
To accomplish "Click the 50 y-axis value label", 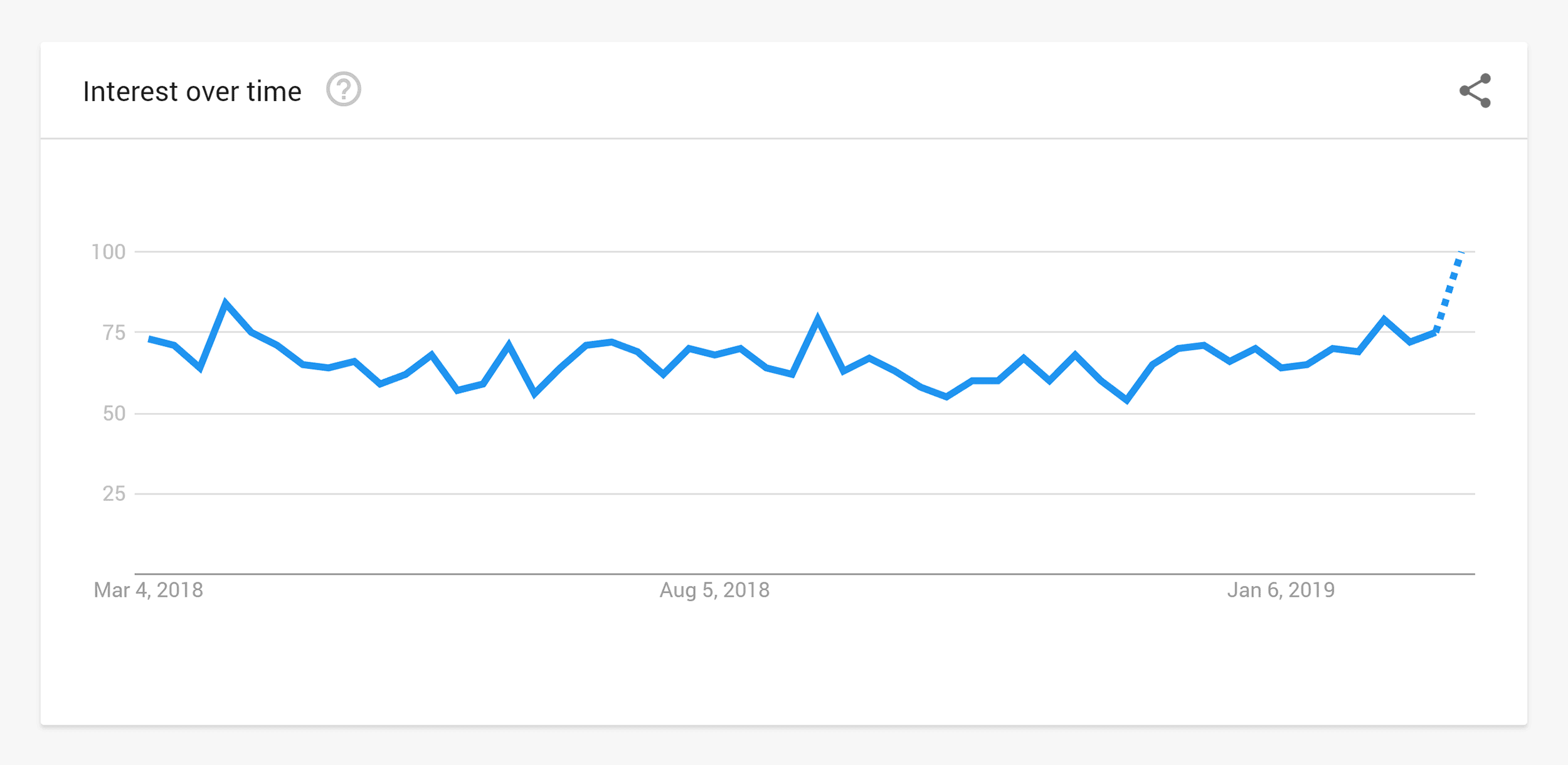I will coord(114,413).
